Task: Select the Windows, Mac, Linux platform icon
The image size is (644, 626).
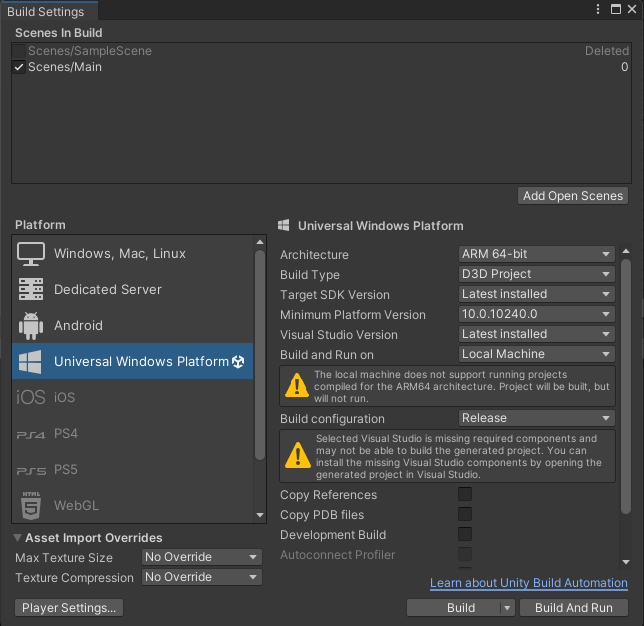Action: [31, 254]
